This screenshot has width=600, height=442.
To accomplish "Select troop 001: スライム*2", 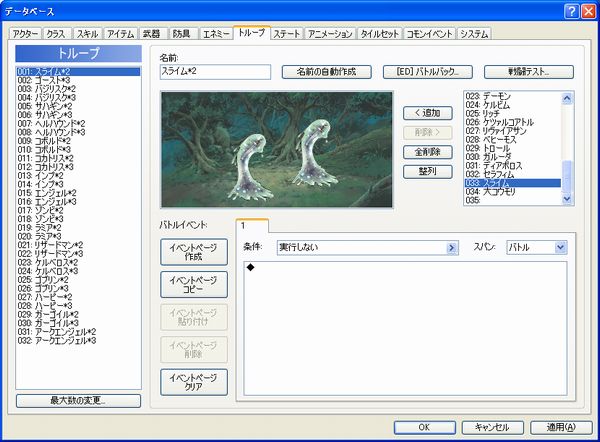I will [78, 72].
